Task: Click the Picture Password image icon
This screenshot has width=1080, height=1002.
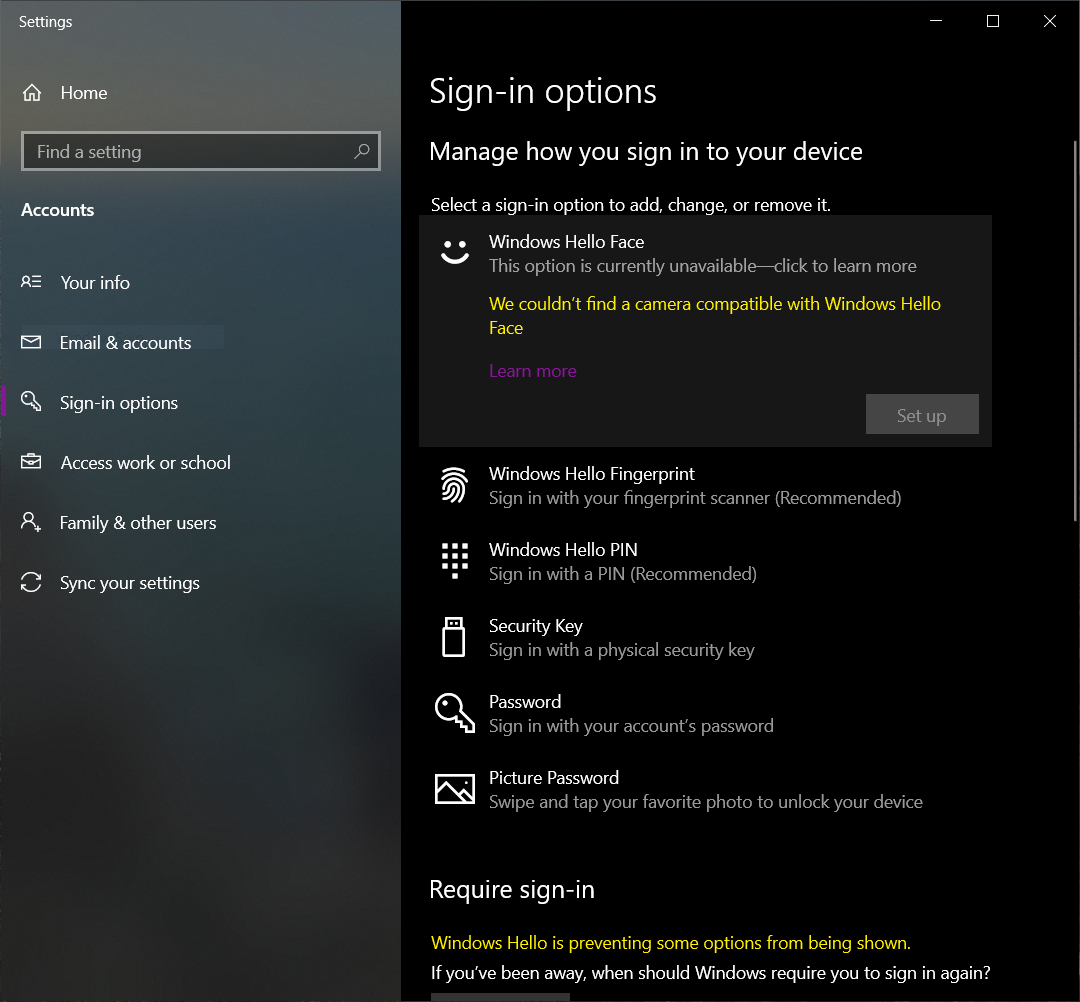Action: (455, 789)
